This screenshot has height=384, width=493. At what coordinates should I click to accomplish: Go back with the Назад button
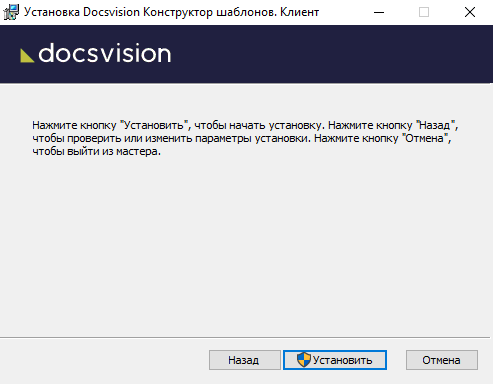coord(245,360)
